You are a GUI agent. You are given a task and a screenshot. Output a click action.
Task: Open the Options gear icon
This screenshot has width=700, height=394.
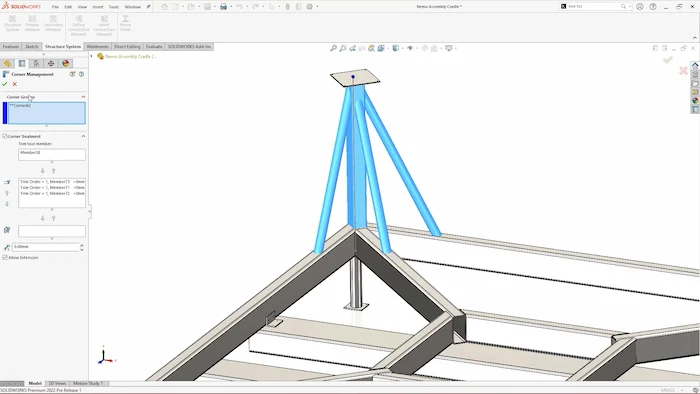(x=309, y=7)
